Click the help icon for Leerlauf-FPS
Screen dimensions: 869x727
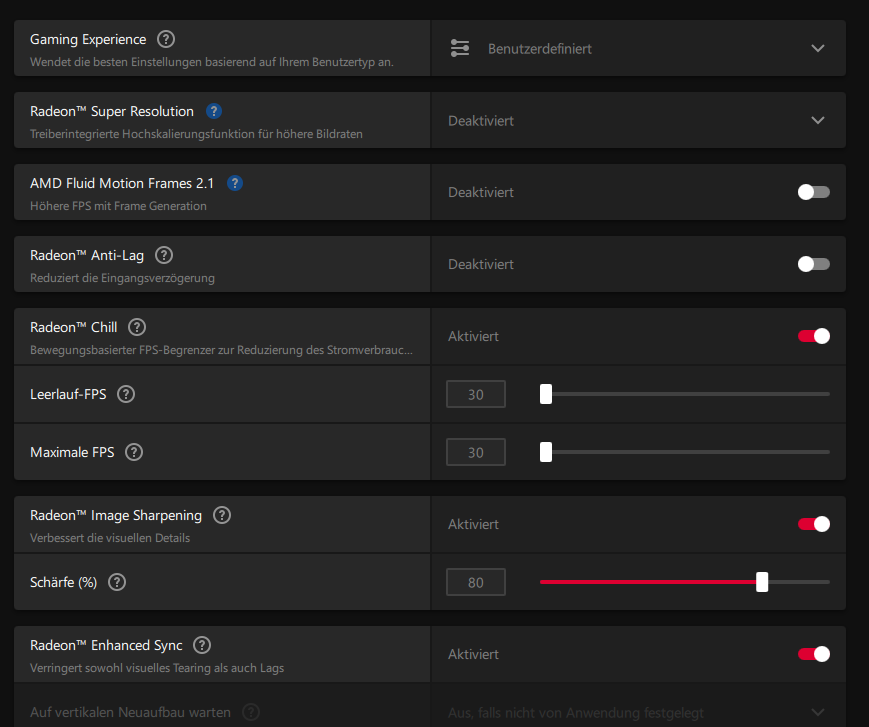point(126,394)
